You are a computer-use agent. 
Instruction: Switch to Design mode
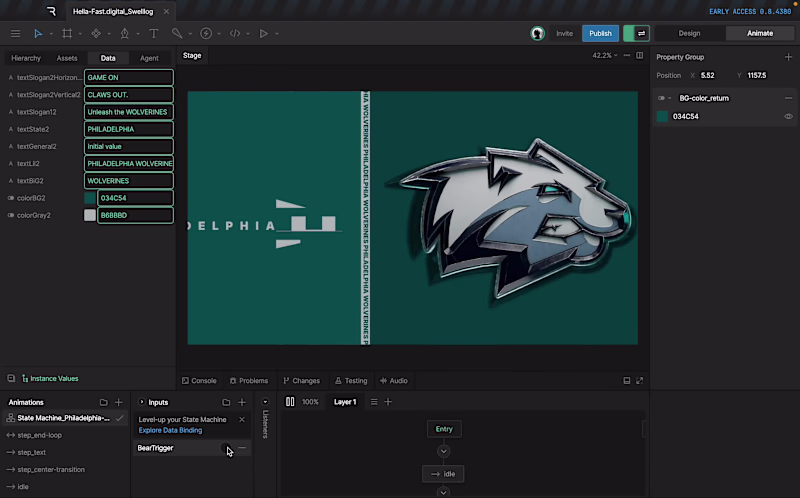[689, 33]
